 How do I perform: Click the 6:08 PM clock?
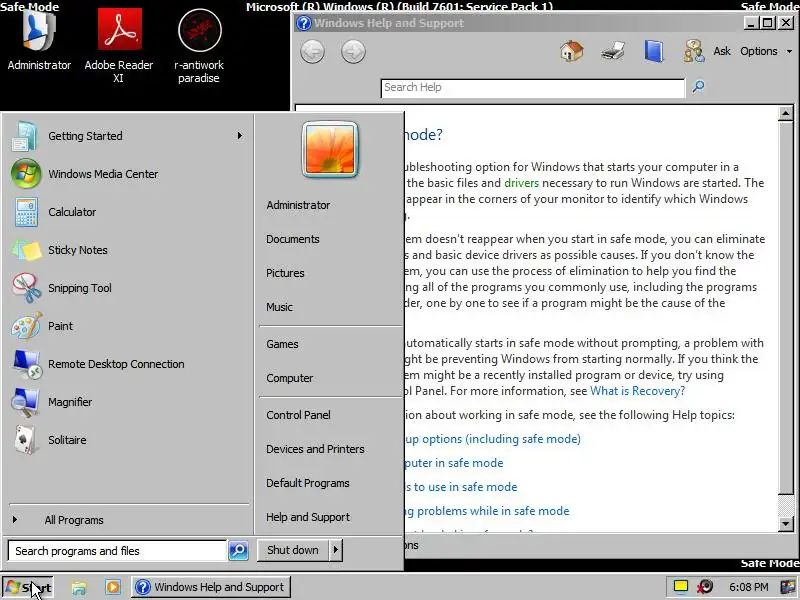pyautogui.click(x=748, y=587)
